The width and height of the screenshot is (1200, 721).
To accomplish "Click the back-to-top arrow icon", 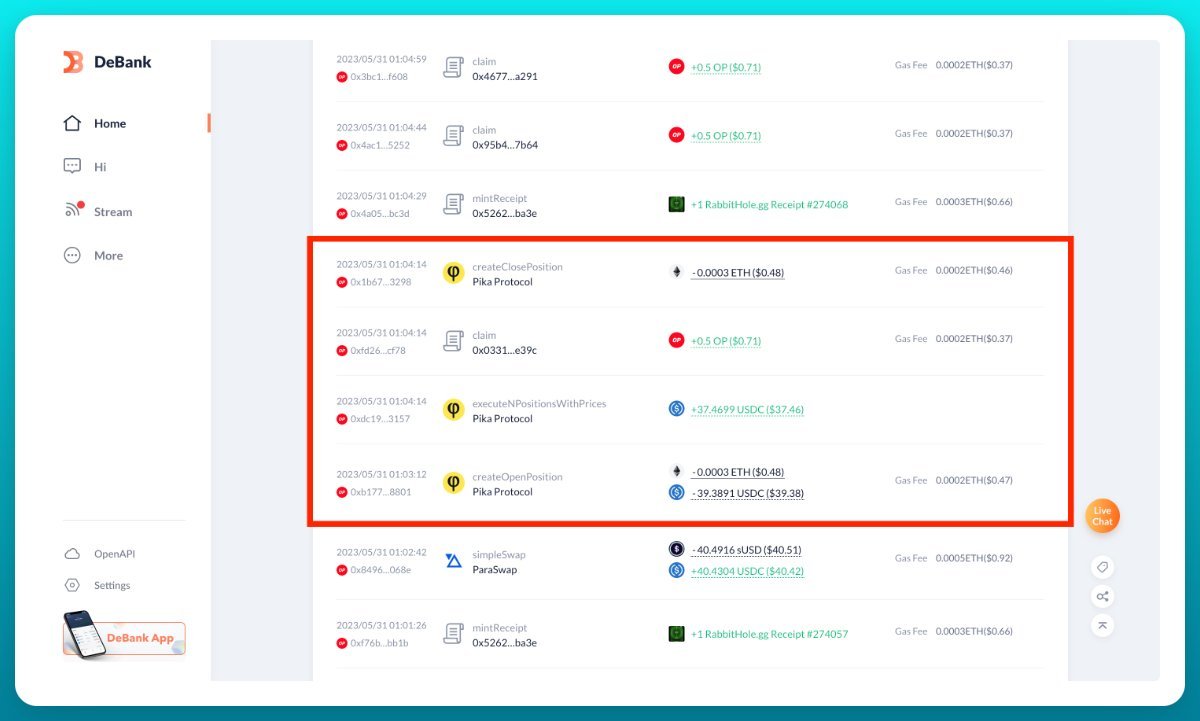I will click(x=1102, y=625).
